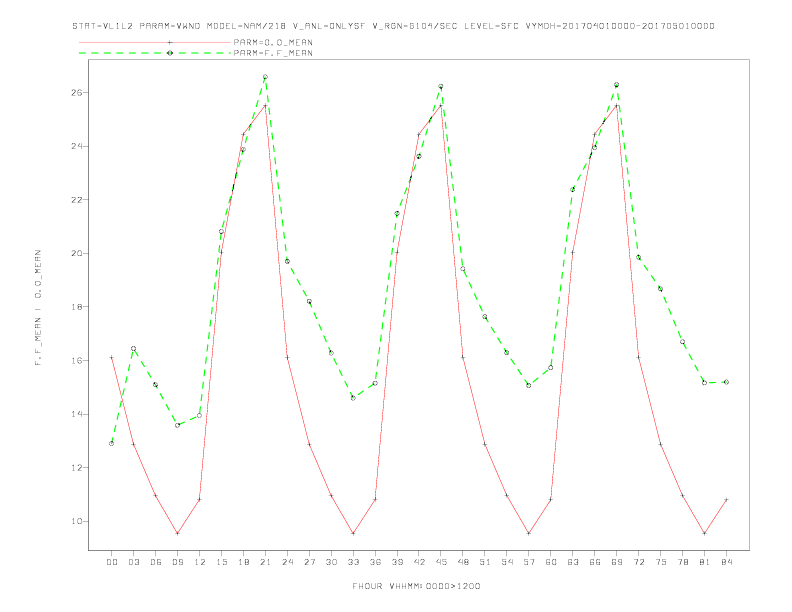Screen dimensions: 792x612
Task: Click the x-axis forecast hour label 15
Action: pyautogui.click(x=222, y=562)
